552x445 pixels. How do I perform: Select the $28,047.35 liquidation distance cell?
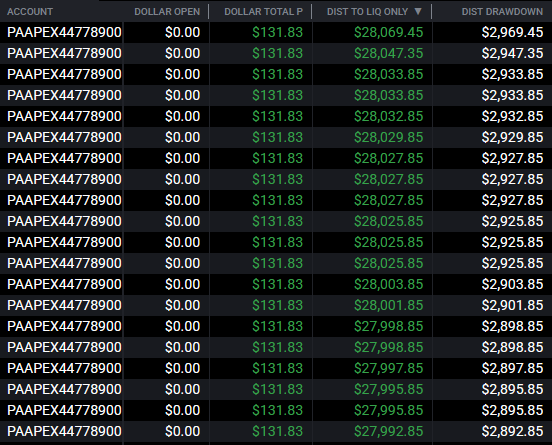(388, 54)
